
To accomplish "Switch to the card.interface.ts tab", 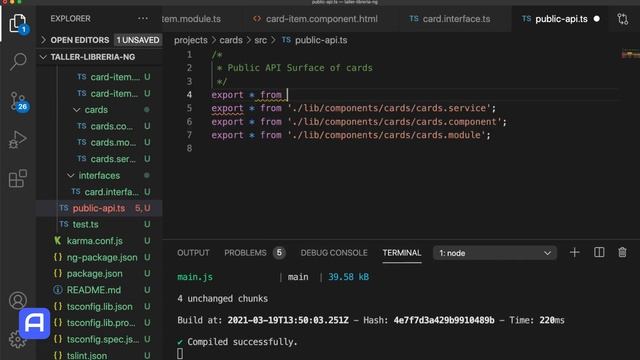I will (449, 19).
